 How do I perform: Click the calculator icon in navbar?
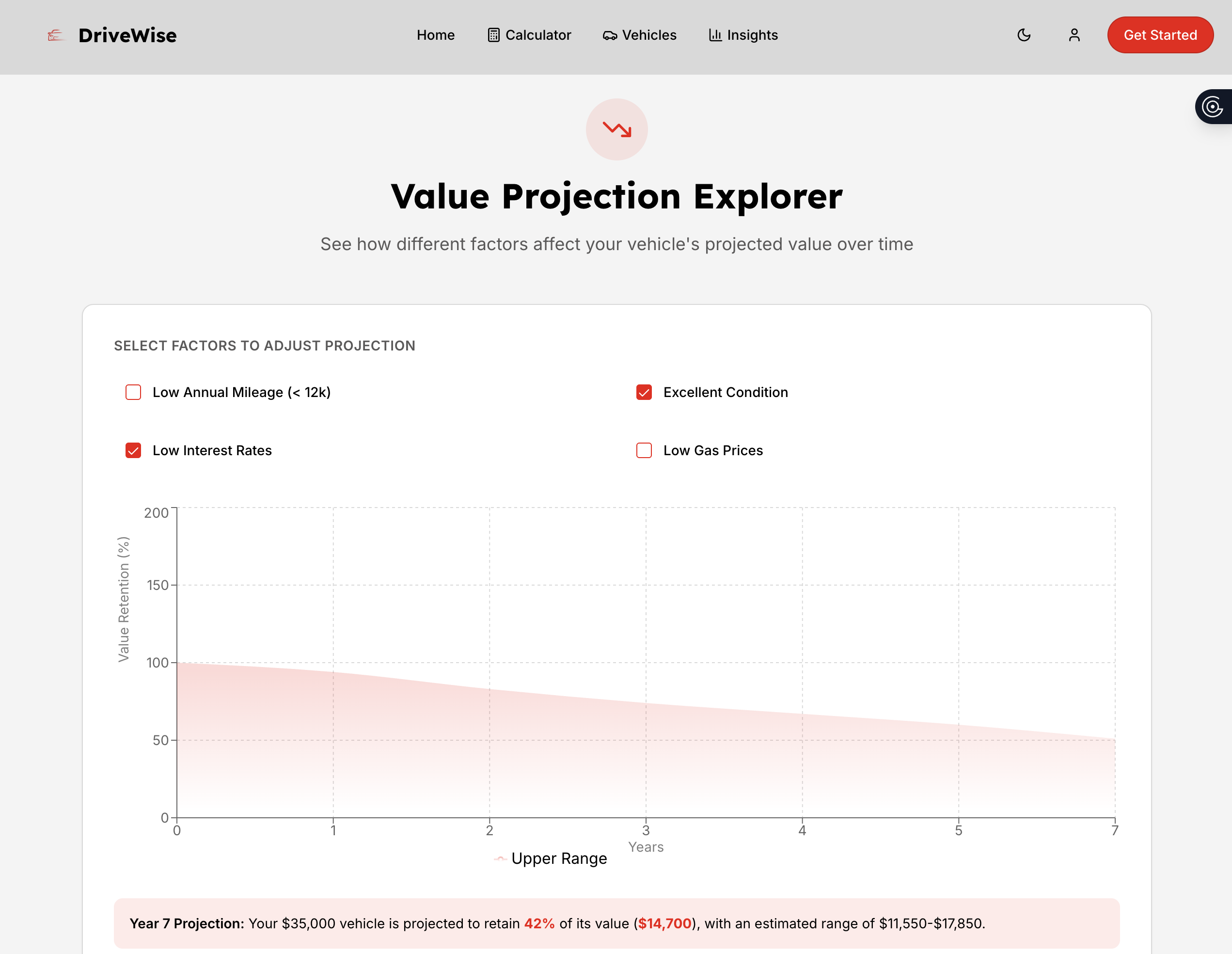pyautogui.click(x=493, y=35)
